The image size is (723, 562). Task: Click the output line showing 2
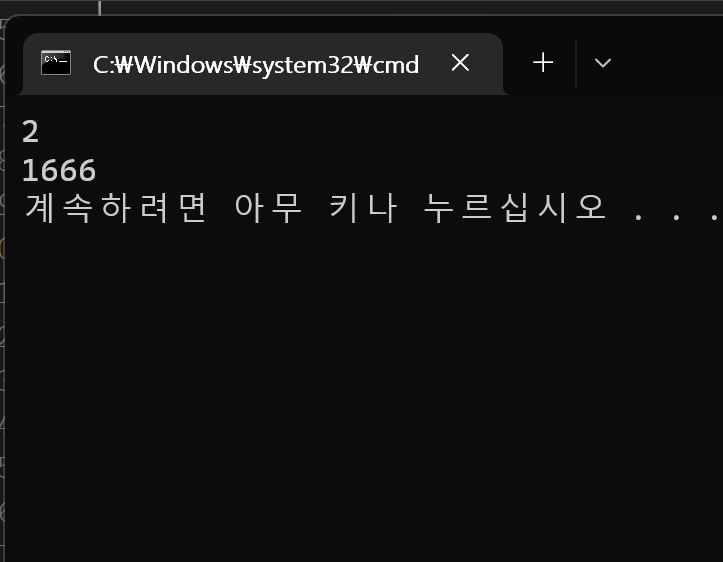(30, 132)
